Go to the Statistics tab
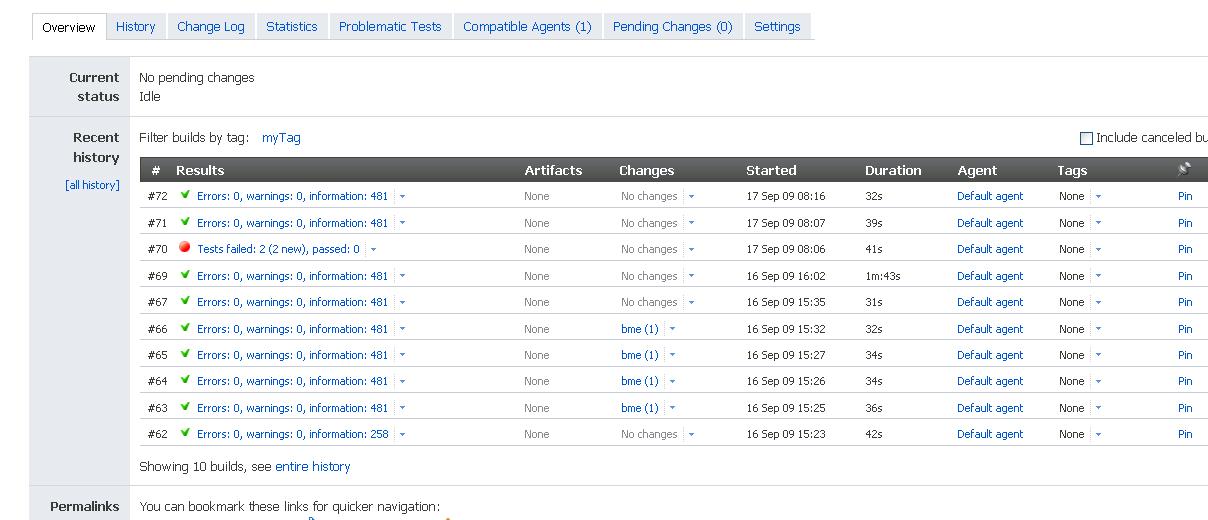The height and width of the screenshot is (520, 1208). [x=291, y=27]
